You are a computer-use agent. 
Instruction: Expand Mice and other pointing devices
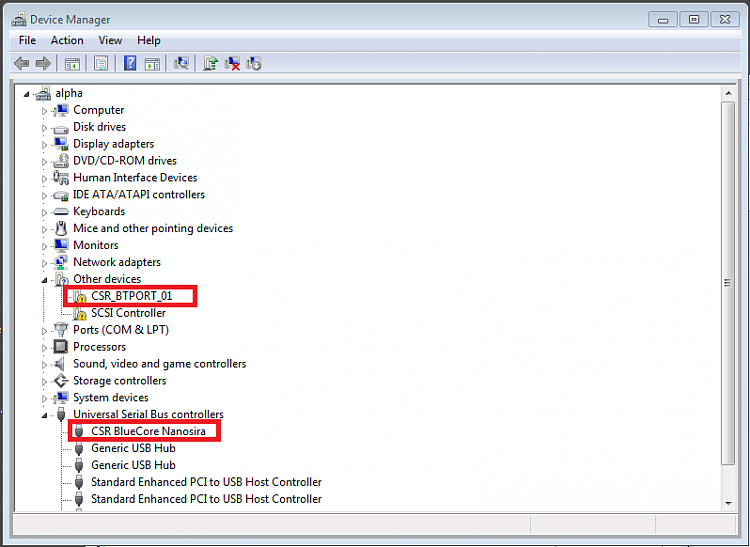pos(44,230)
